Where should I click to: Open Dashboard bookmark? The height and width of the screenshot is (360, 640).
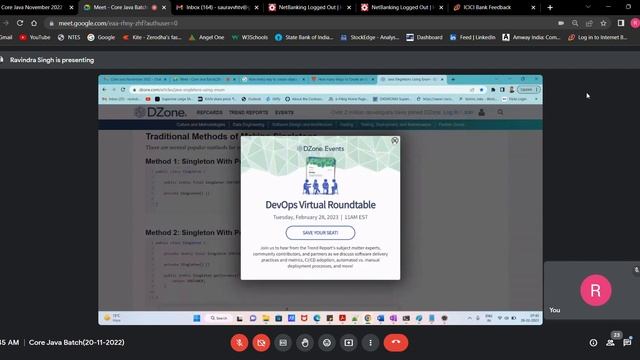pos(424,37)
